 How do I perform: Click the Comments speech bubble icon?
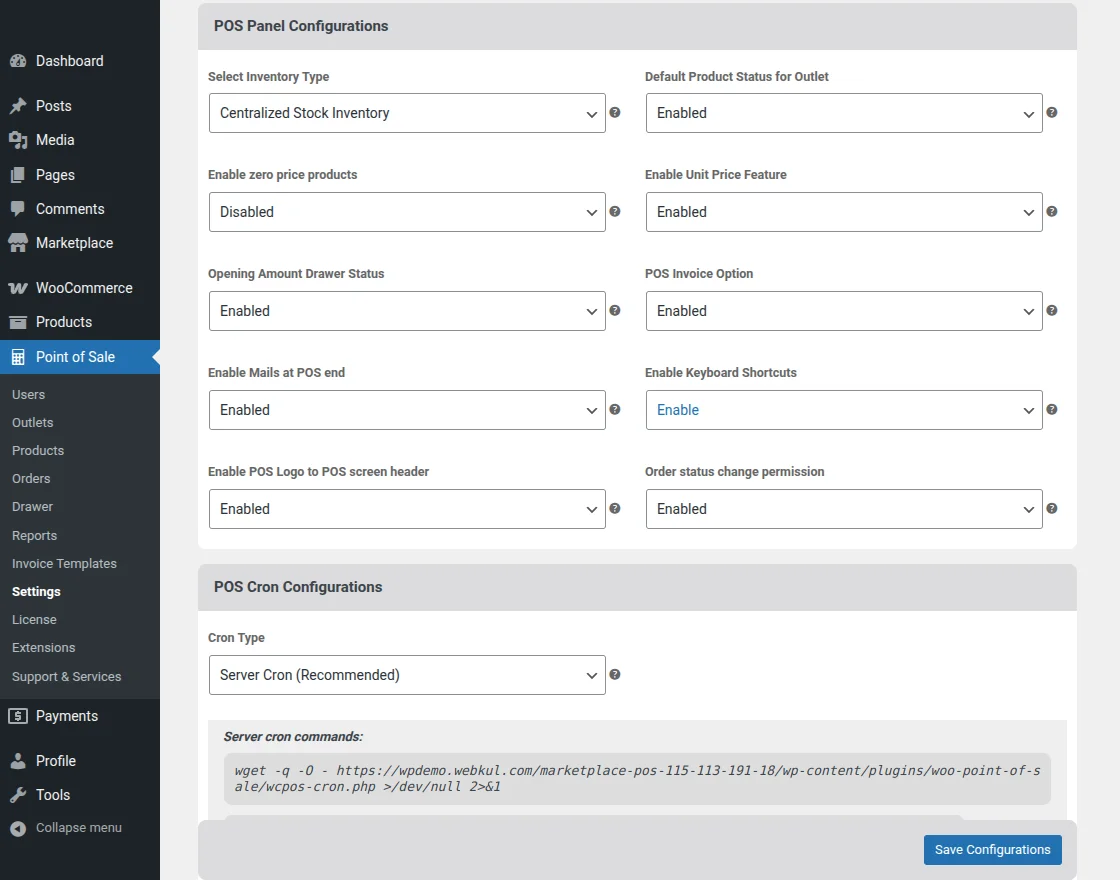pyautogui.click(x=18, y=209)
